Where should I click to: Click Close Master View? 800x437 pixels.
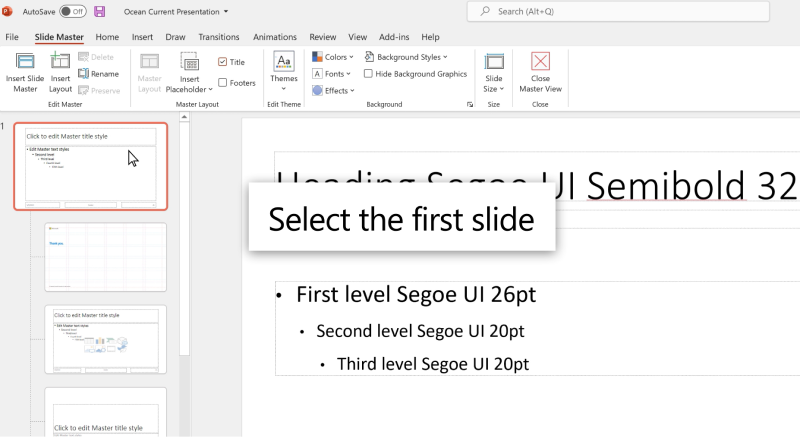[540, 72]
